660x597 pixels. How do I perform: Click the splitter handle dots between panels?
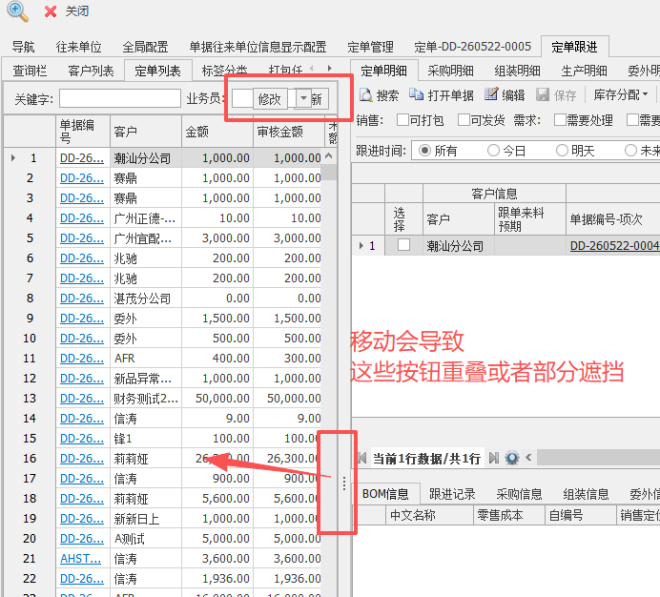point(344,483)
